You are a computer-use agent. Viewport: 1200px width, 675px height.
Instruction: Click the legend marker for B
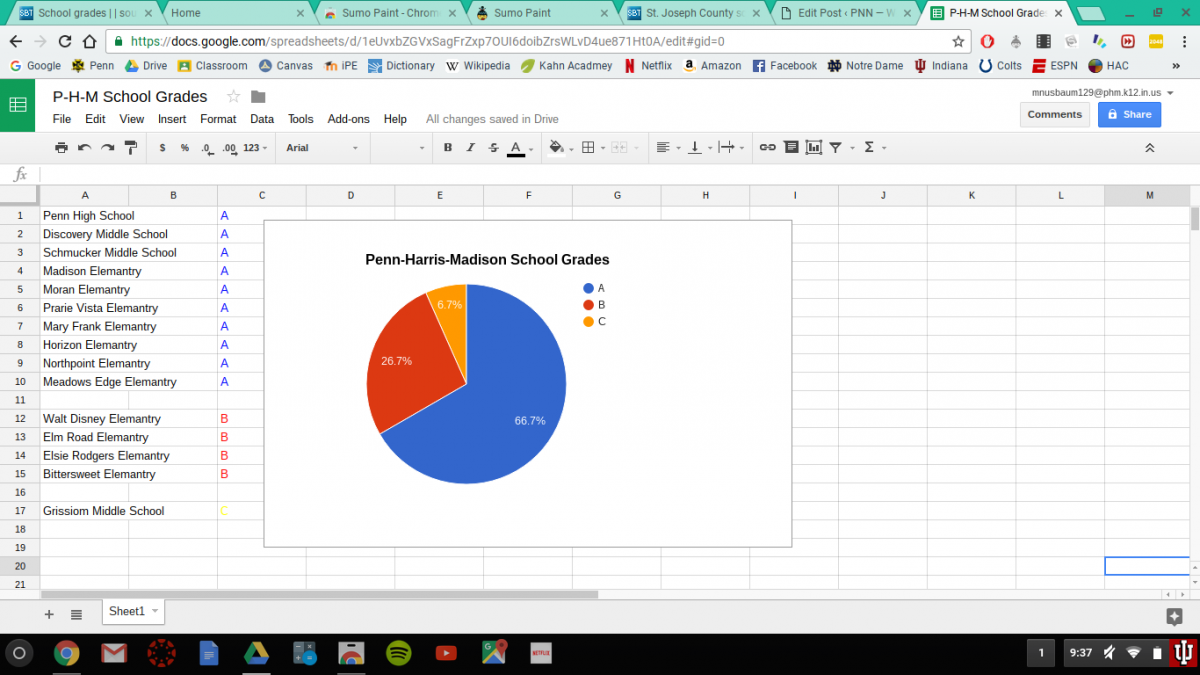coord(588,305)
